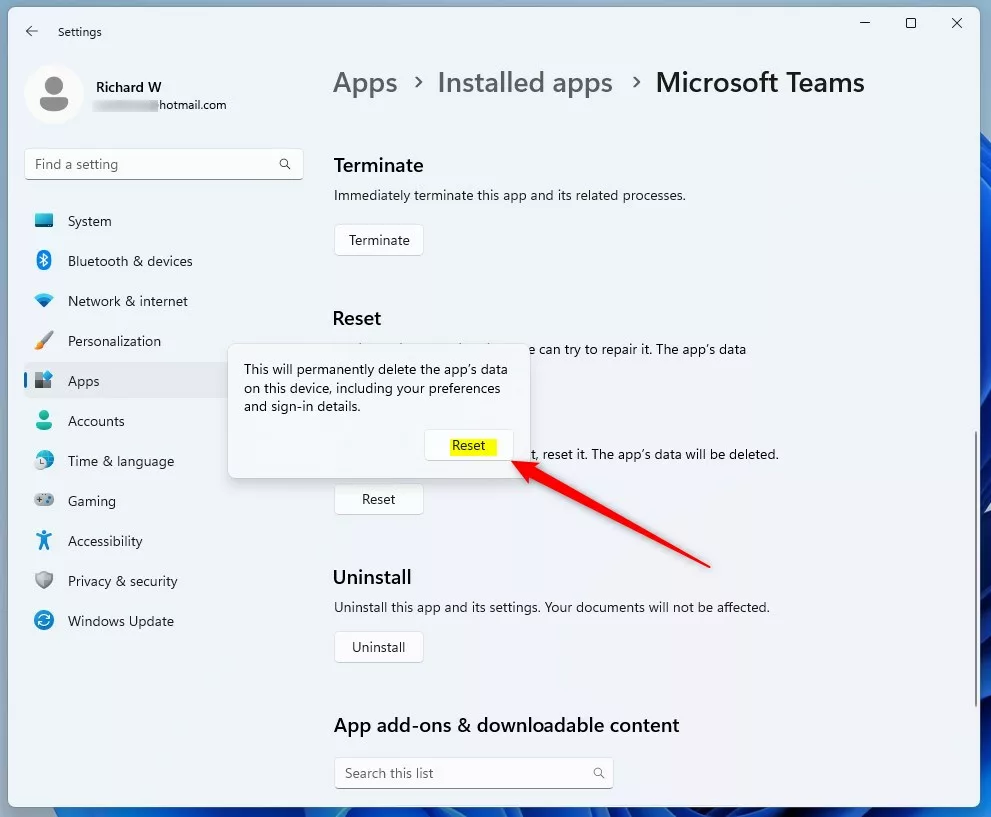Click the back arrow in Settings
The height and width of the screenshot is (817, 991).
click(32, 31)
